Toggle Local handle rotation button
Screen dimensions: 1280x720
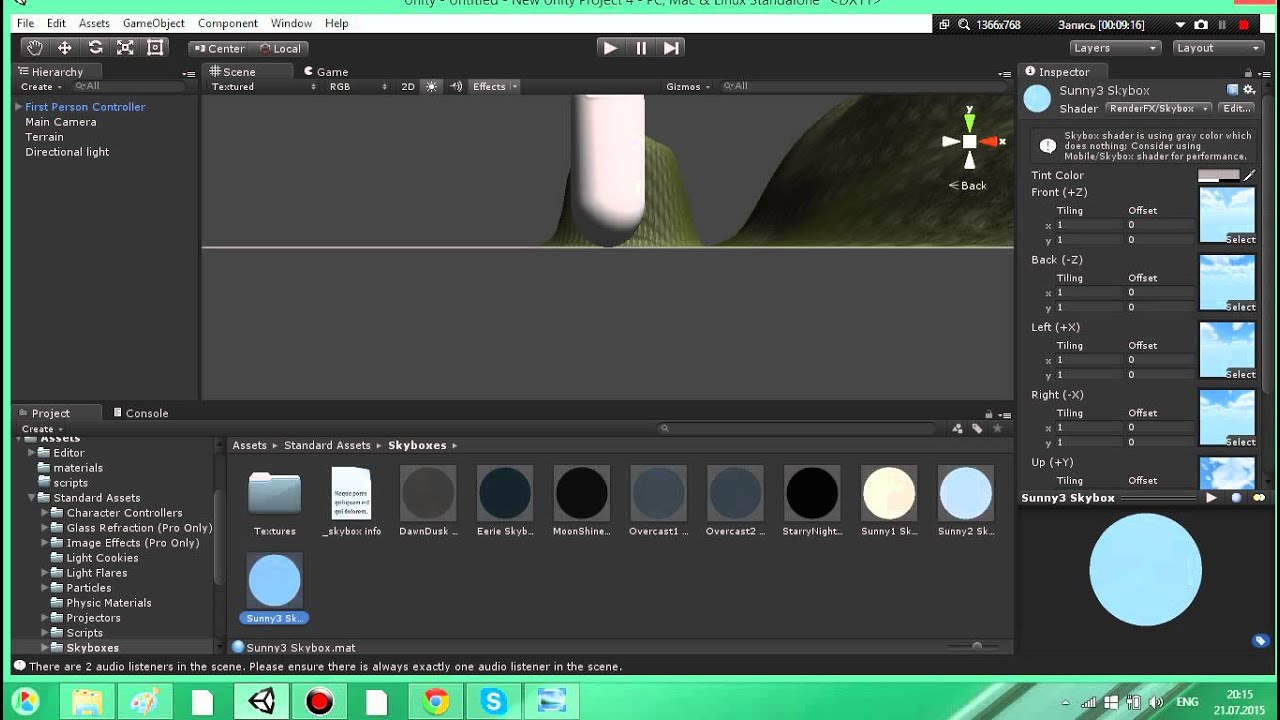click(279, 48)
